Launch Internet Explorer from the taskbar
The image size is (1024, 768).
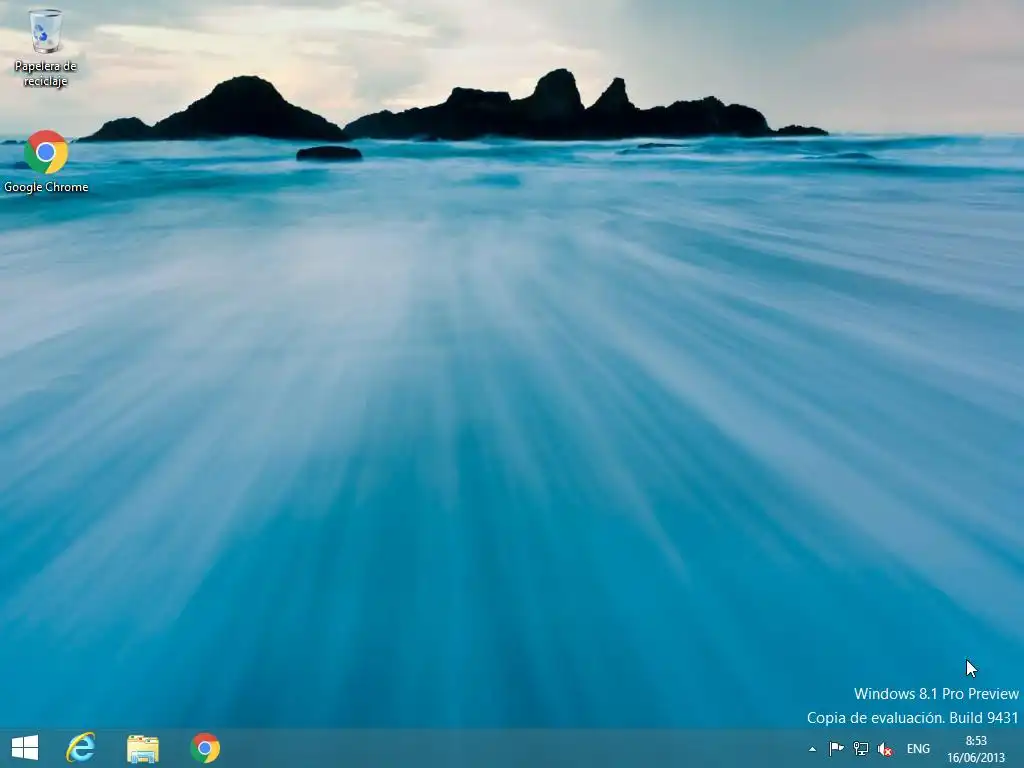click(81, 748)
